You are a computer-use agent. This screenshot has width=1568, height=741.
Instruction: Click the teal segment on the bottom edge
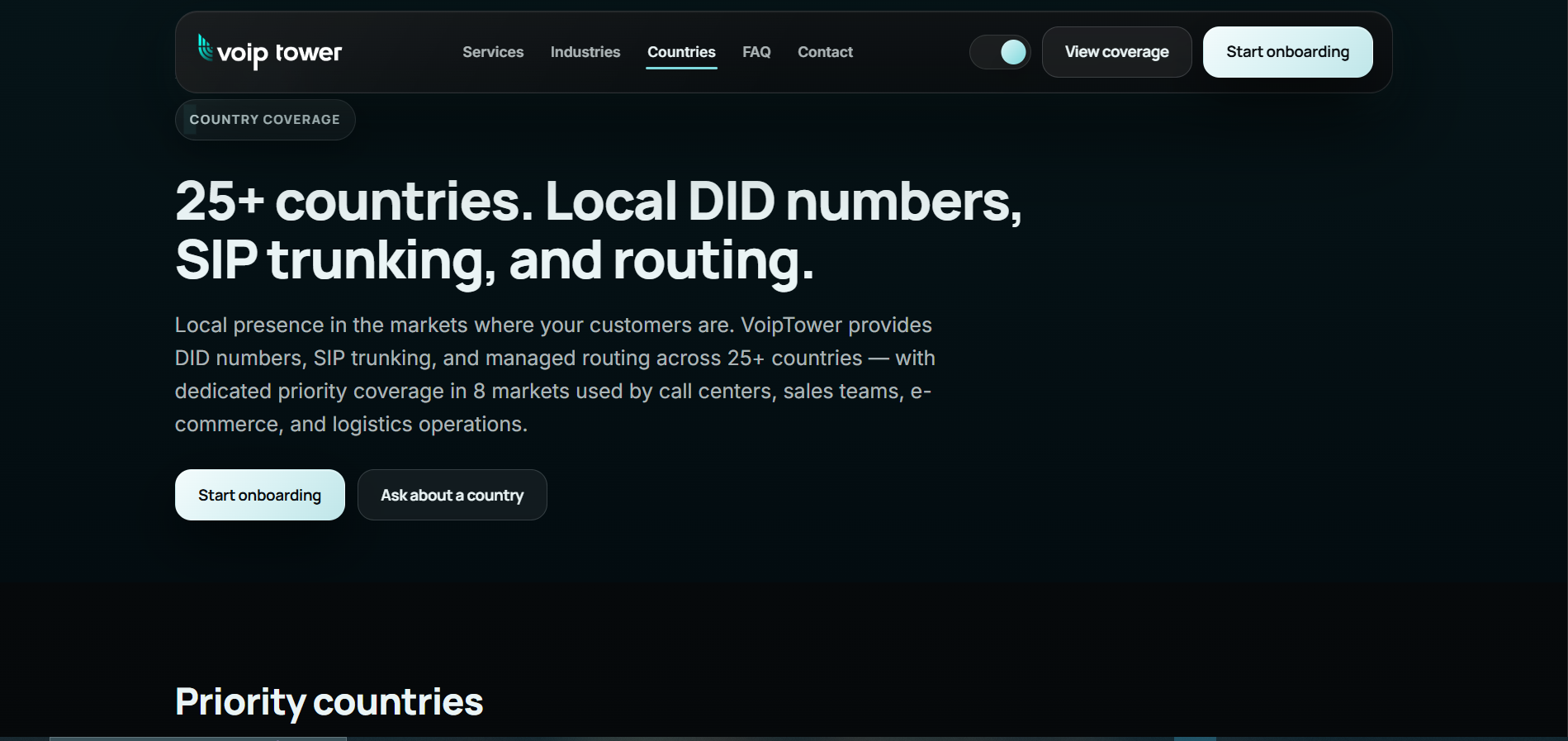(x=1195, y=739)
